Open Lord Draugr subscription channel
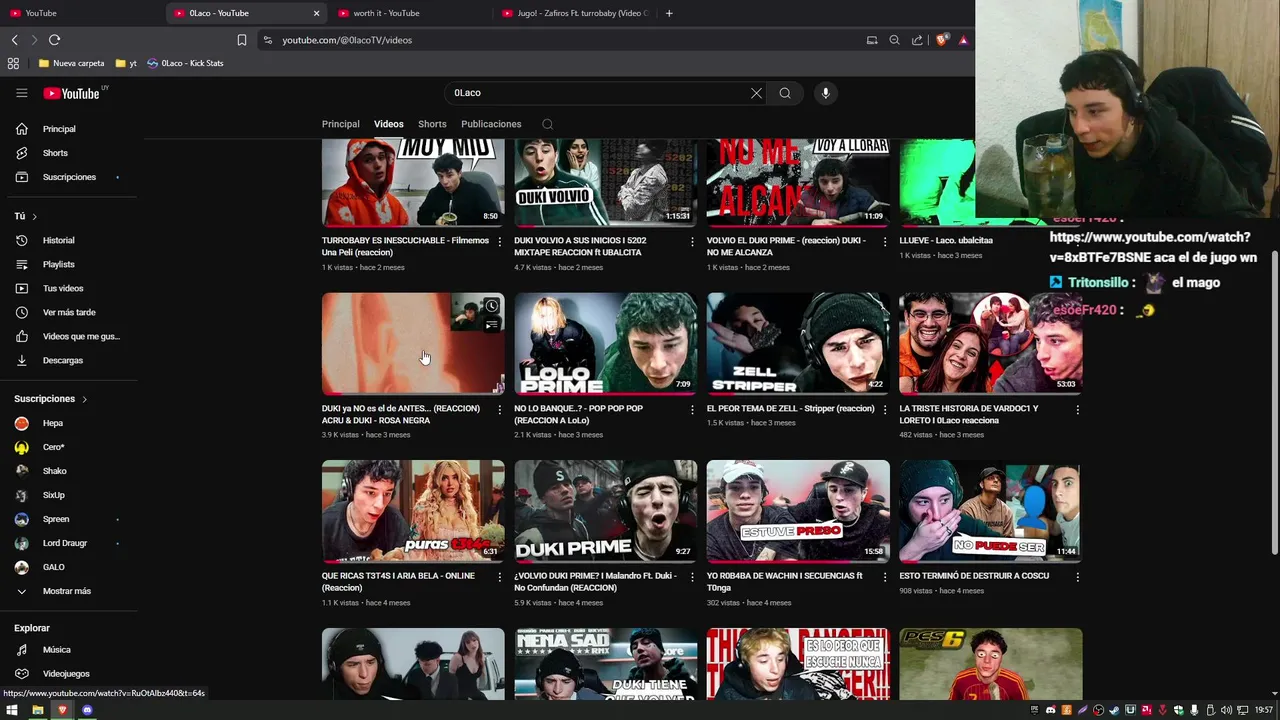Image resolution: width=1280 pixels, height=720 pixels. pos(64,543)
